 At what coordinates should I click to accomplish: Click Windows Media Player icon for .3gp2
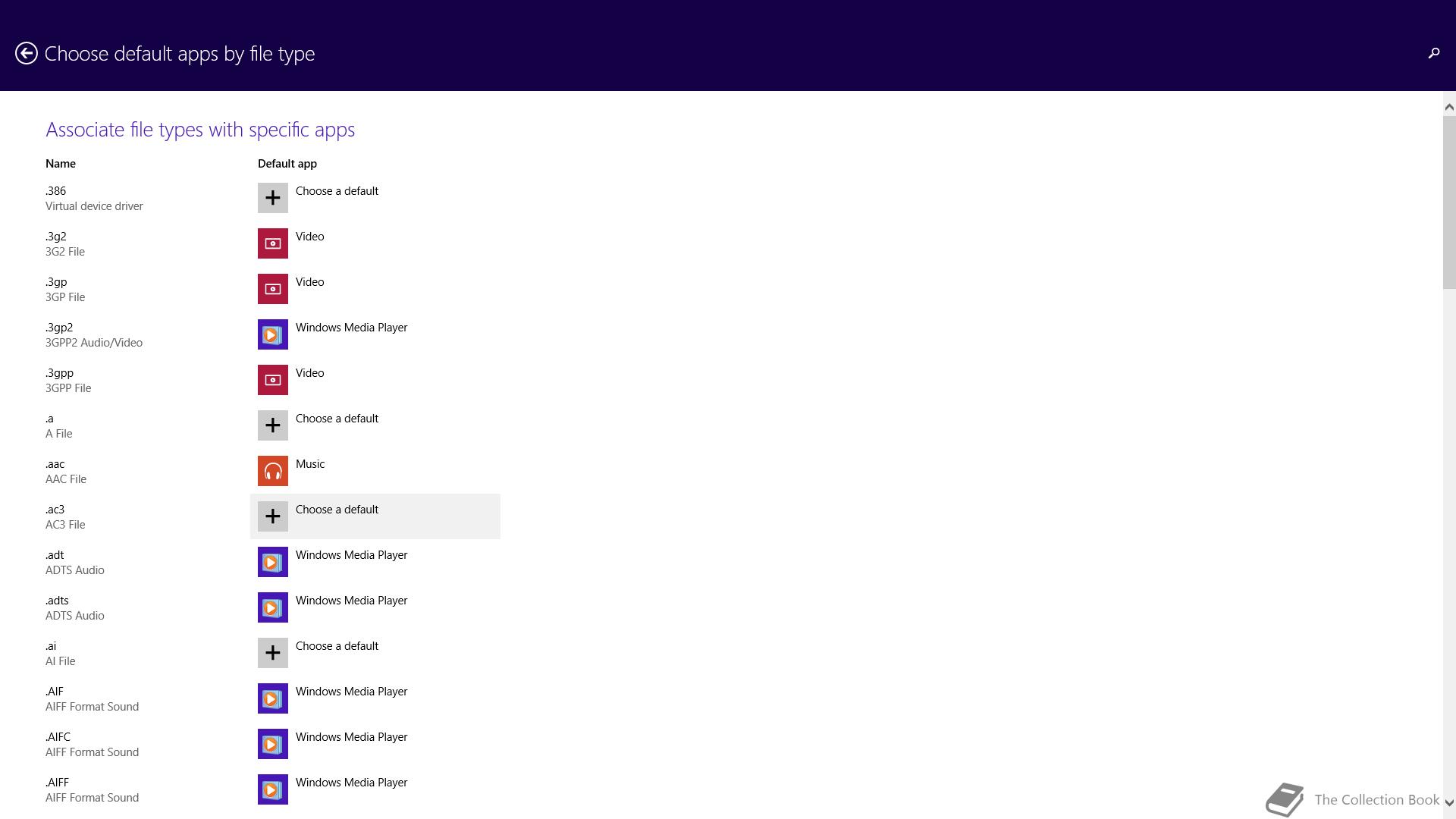pos(273,334)
